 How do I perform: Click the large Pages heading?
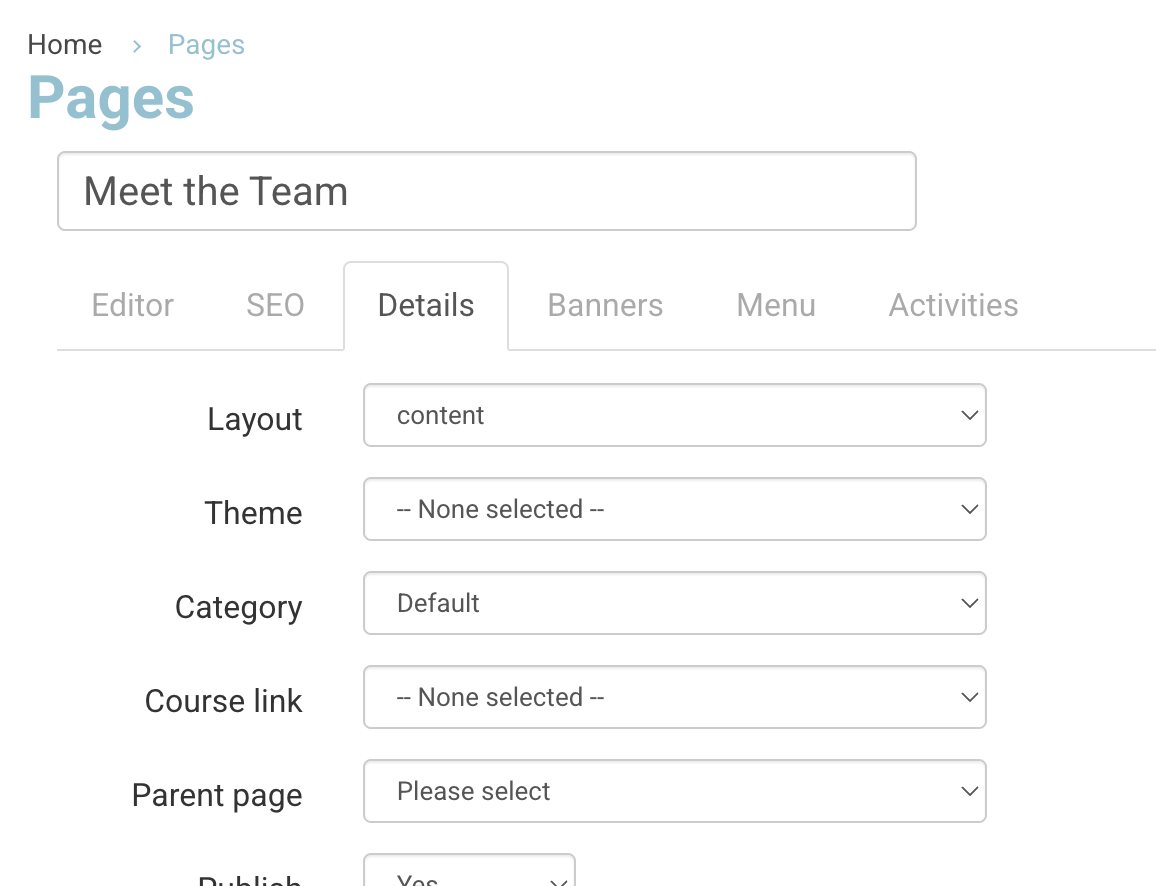coord(111,98)
